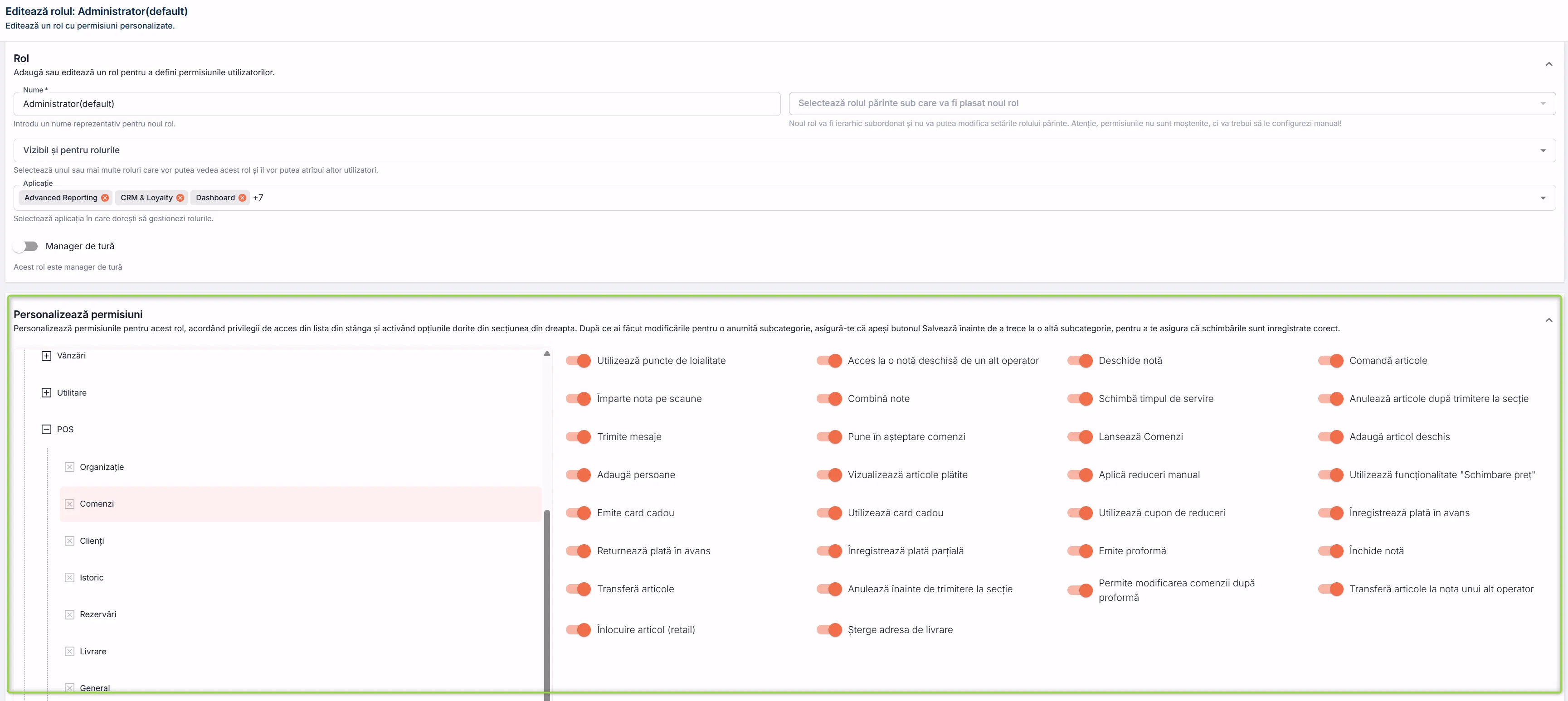The width and height of the screenshot is (1568, 701).
Task: Toggle the Trimite mesaje switch
Action: point(578,437)
